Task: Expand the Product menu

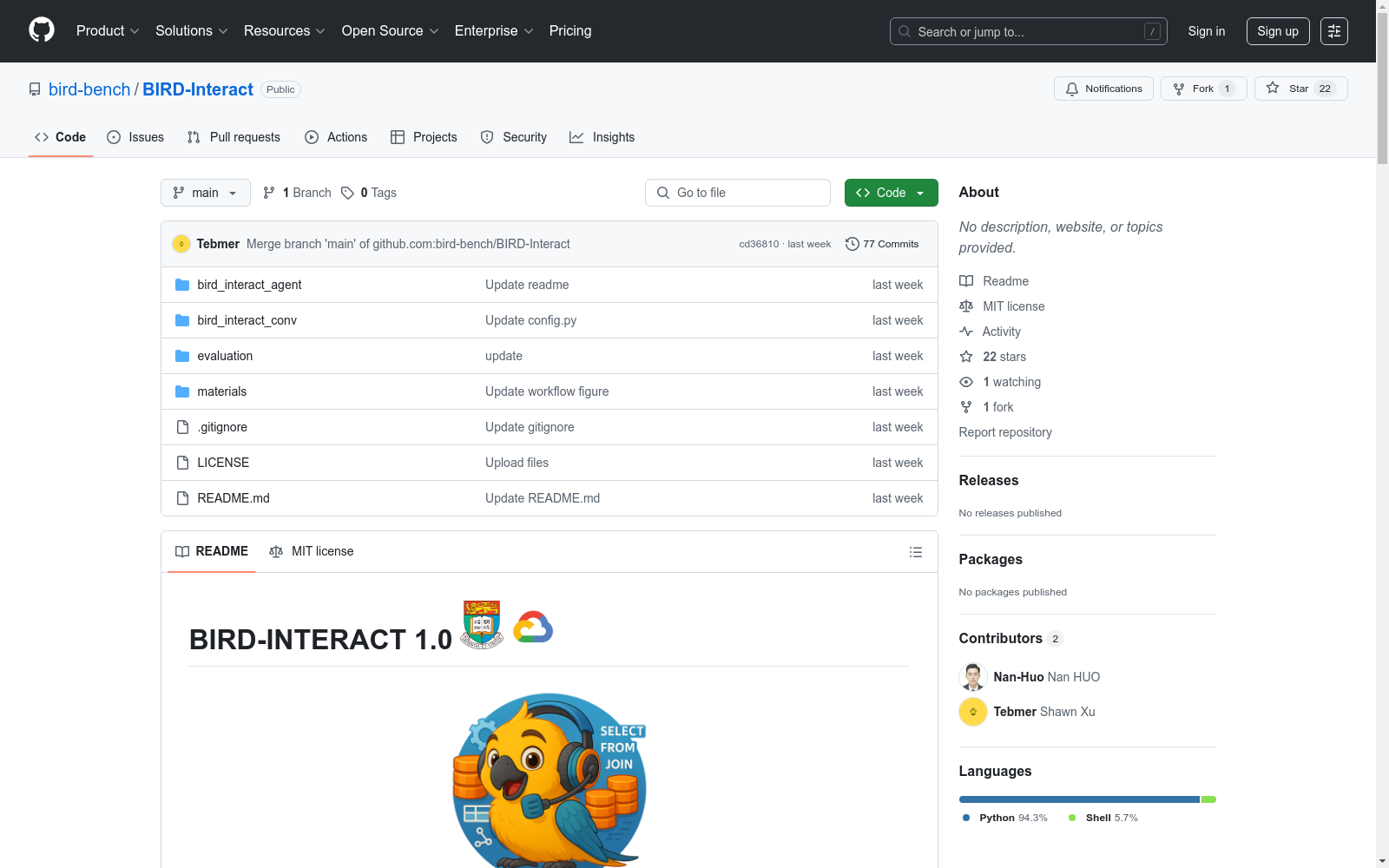Action: (x=108, y=31)
